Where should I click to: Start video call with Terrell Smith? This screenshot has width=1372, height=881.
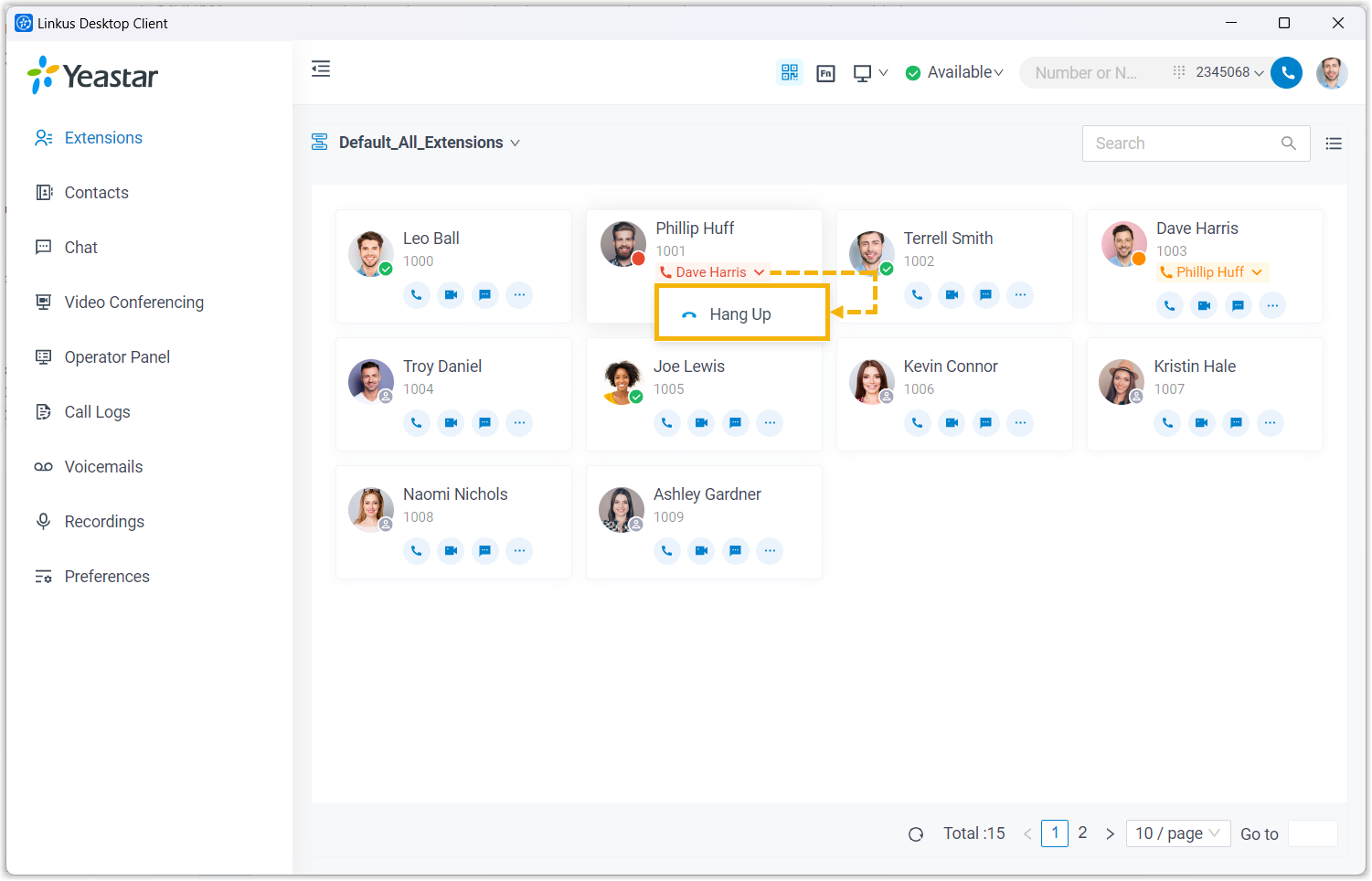click(x=952, y=295)
